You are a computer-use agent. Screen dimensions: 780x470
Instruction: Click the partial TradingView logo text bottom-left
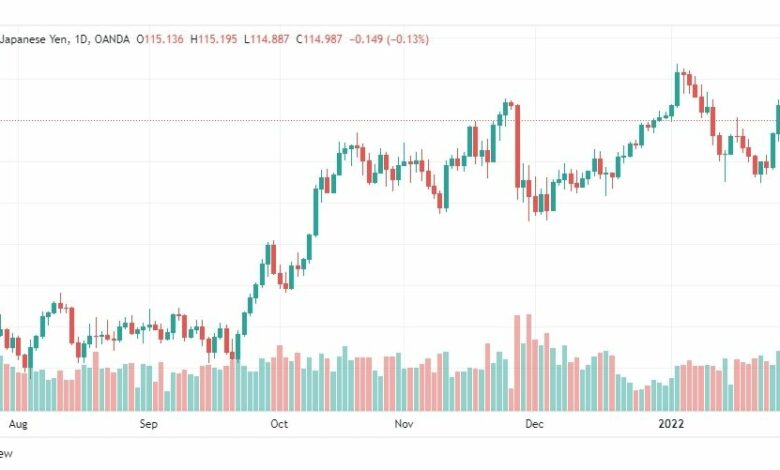6,454
